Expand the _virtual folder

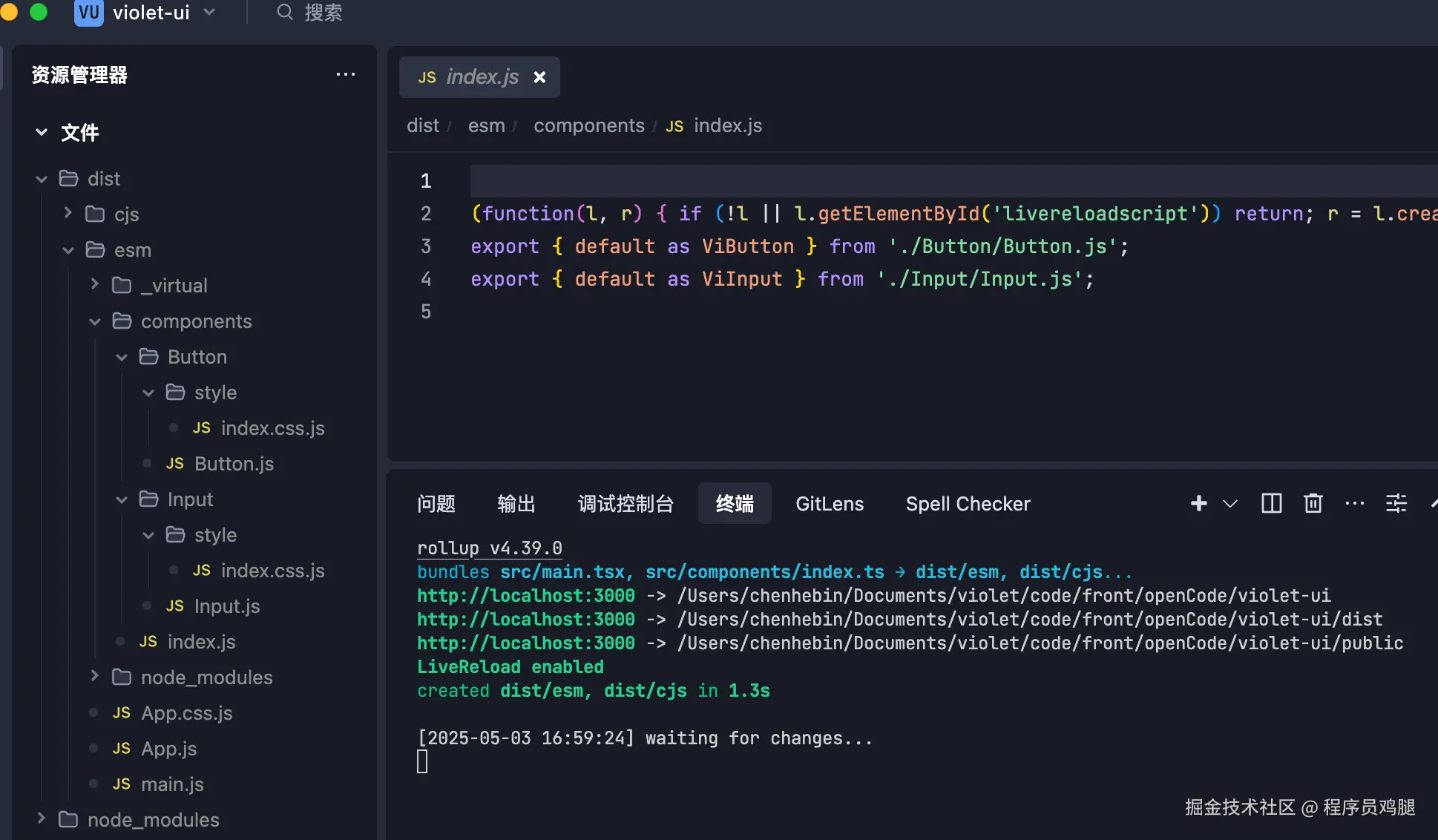point(95,285)
